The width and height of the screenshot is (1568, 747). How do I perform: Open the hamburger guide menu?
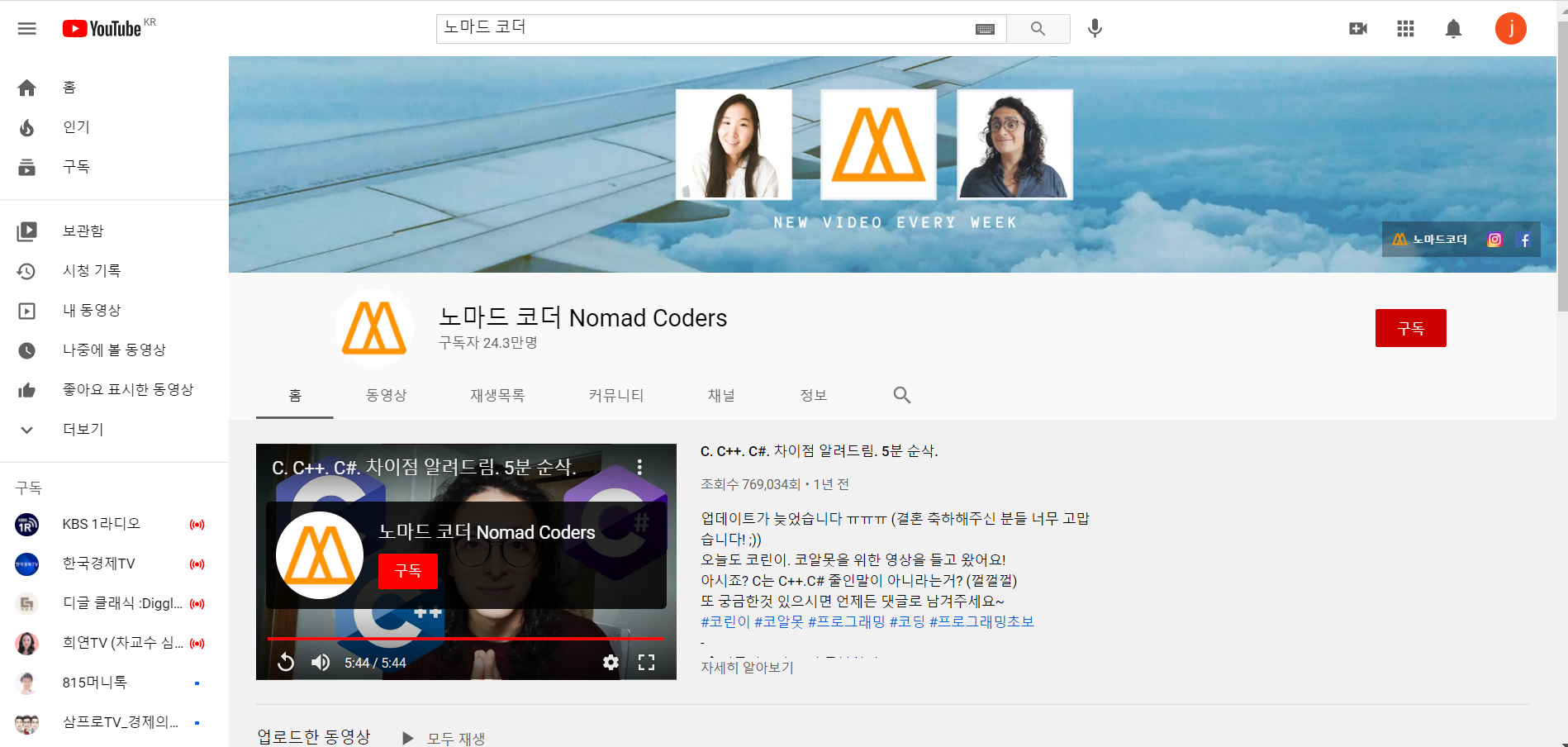(x=27, y=29)
